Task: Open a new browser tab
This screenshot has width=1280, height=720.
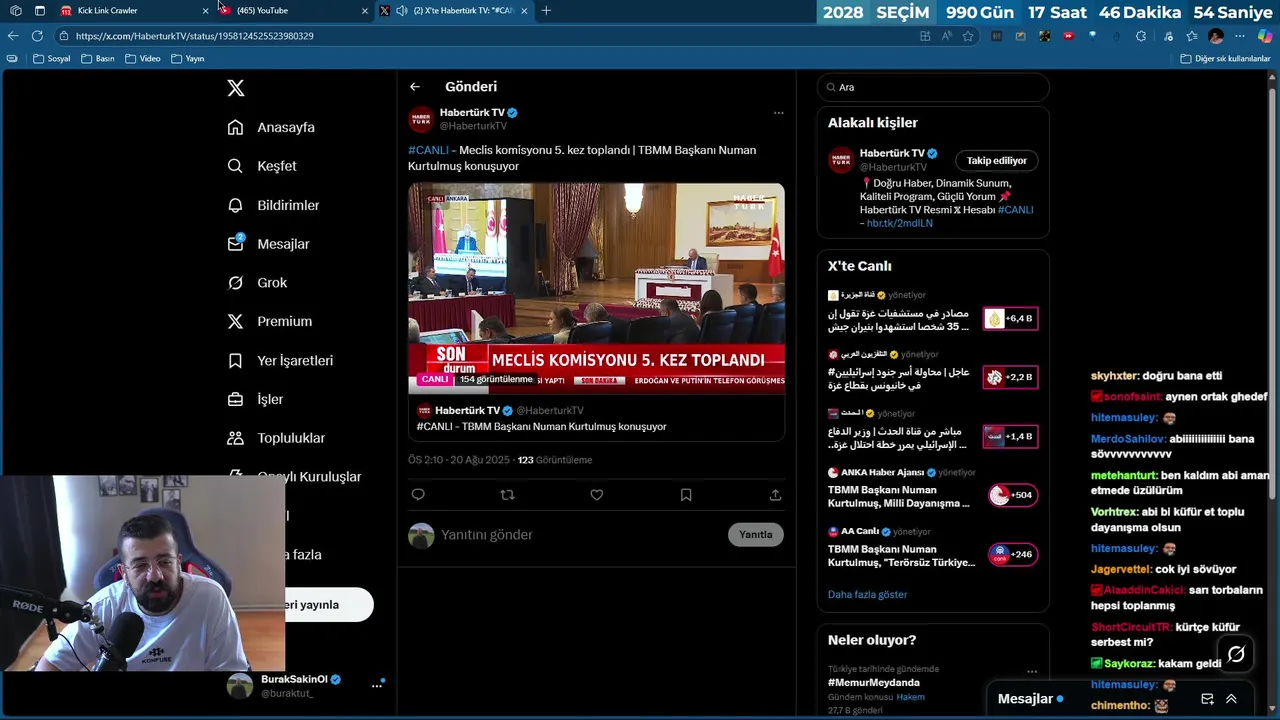Action: point(546,10)
